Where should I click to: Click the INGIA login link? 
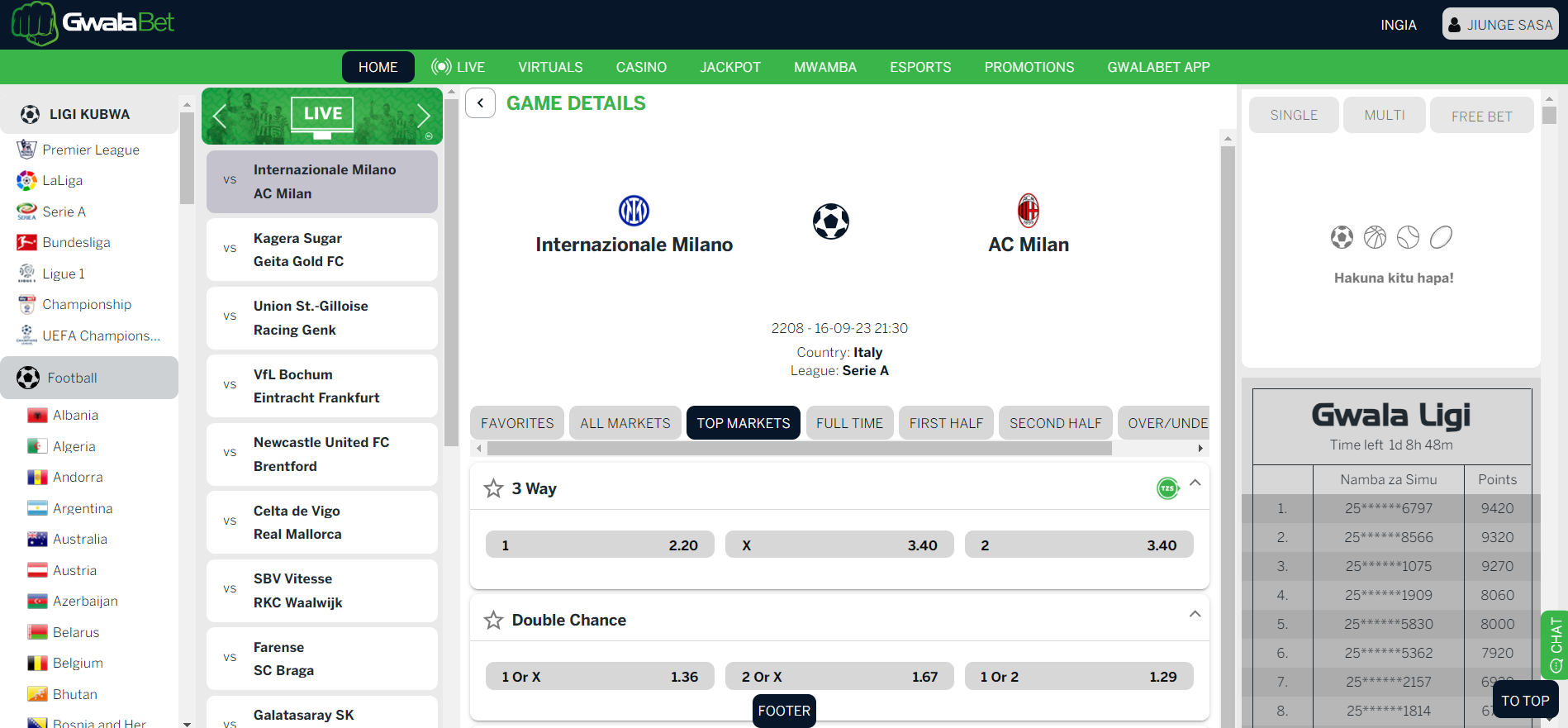tap(1399, 25)
